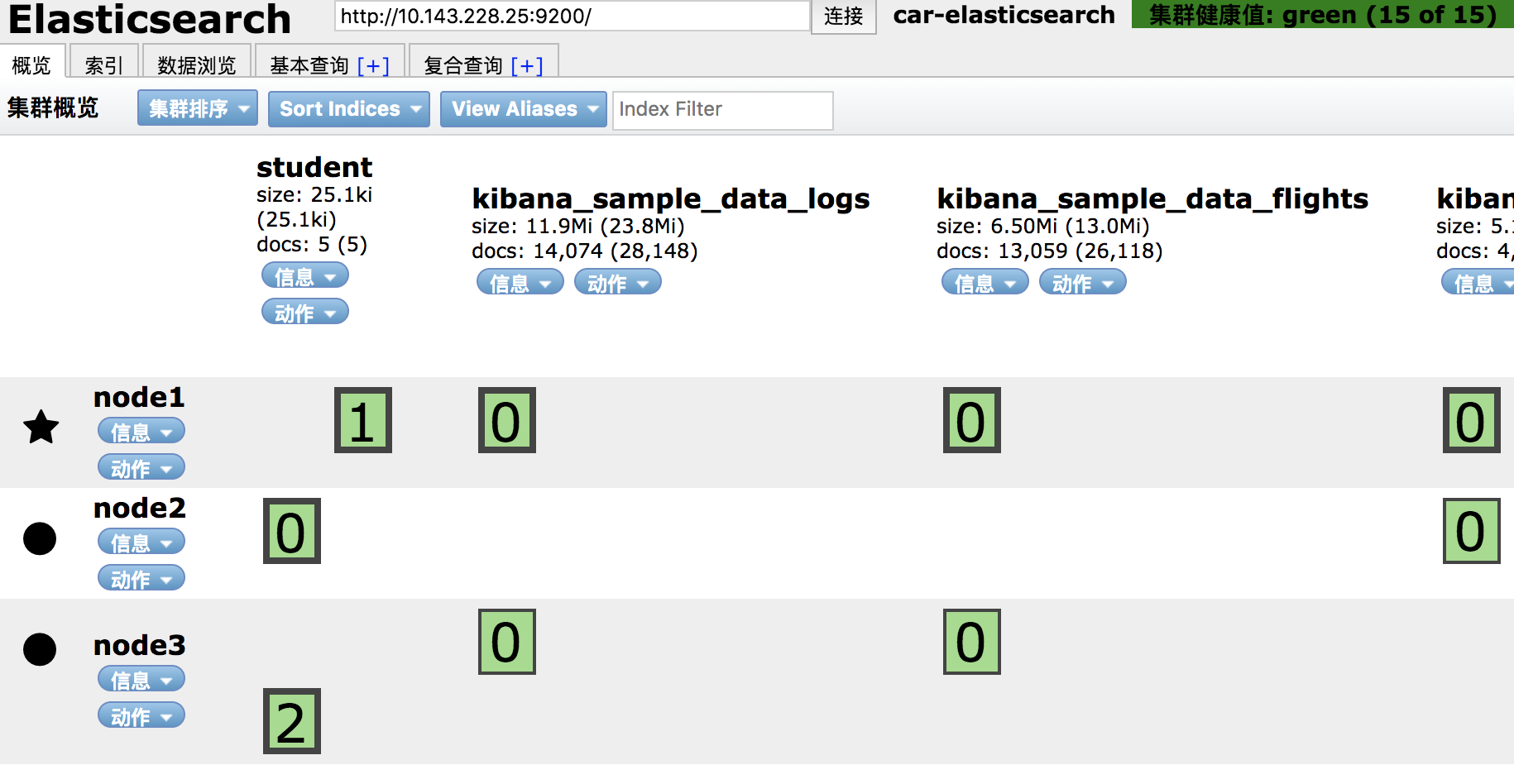Click the student index name
This screenshot has width=1514, height=784.
point(314,167)
